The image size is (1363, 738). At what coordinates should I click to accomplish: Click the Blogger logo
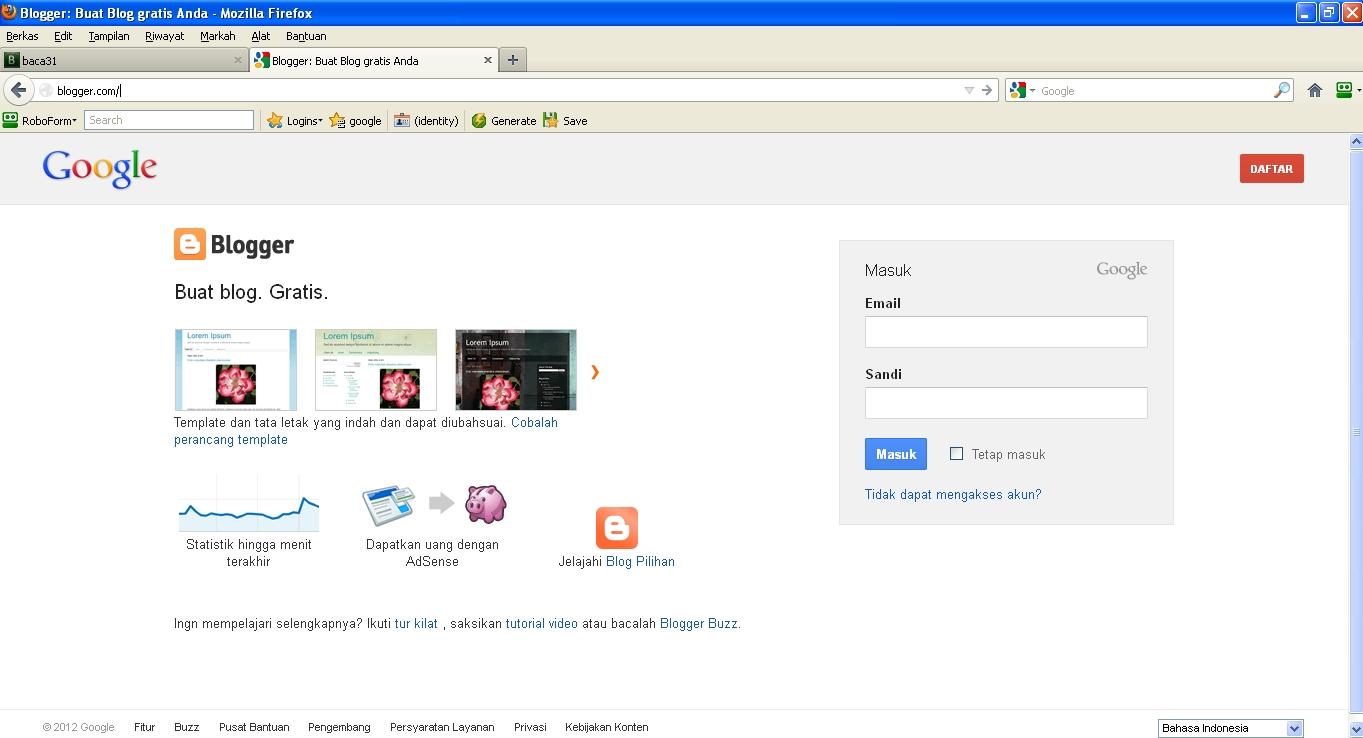point(234,244)
